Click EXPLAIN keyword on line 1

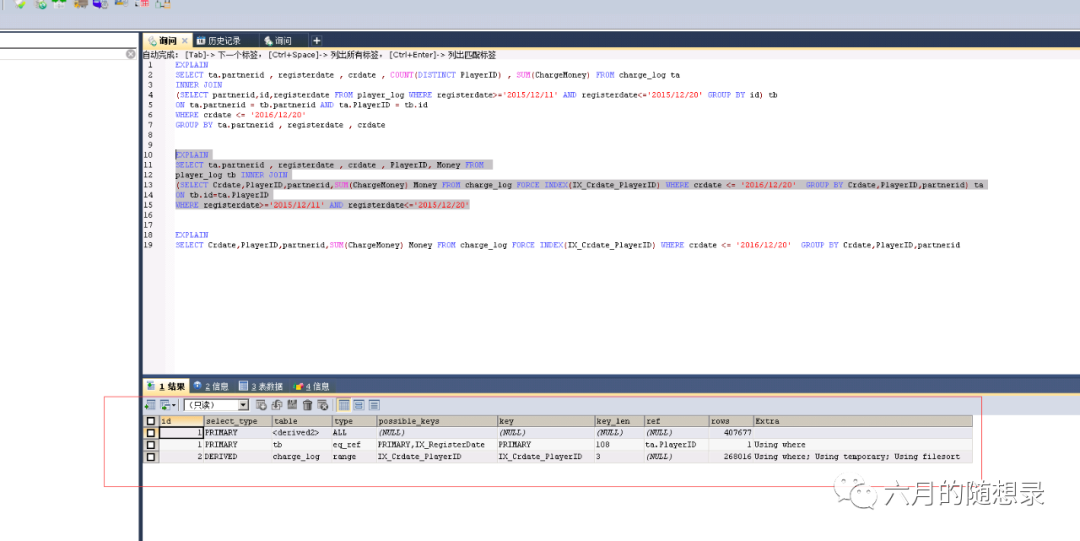tap(191, 65)
